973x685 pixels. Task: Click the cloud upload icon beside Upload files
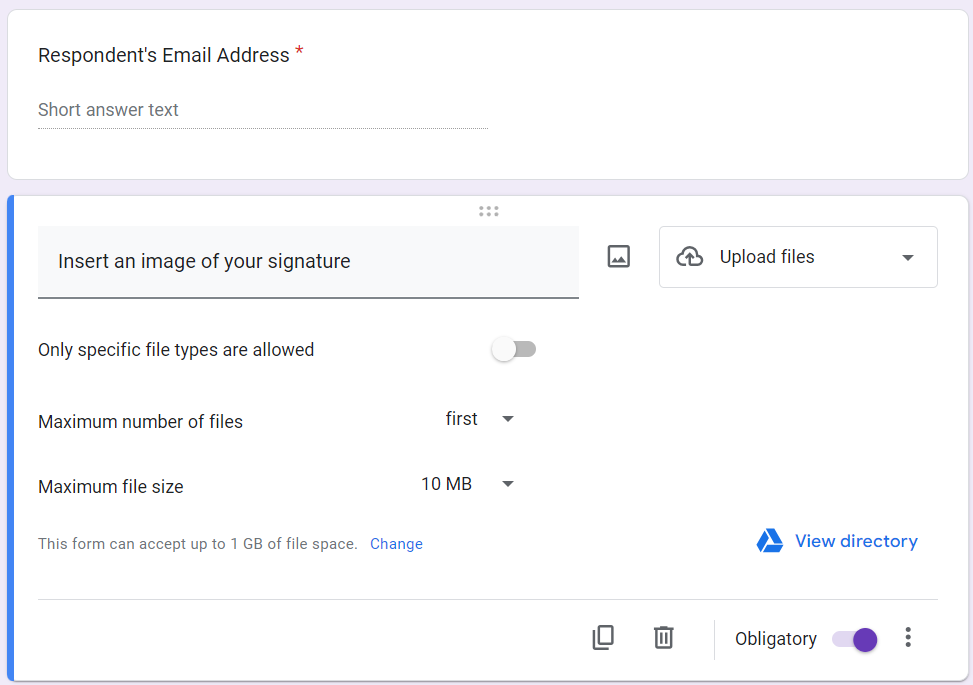click(689, 256)
